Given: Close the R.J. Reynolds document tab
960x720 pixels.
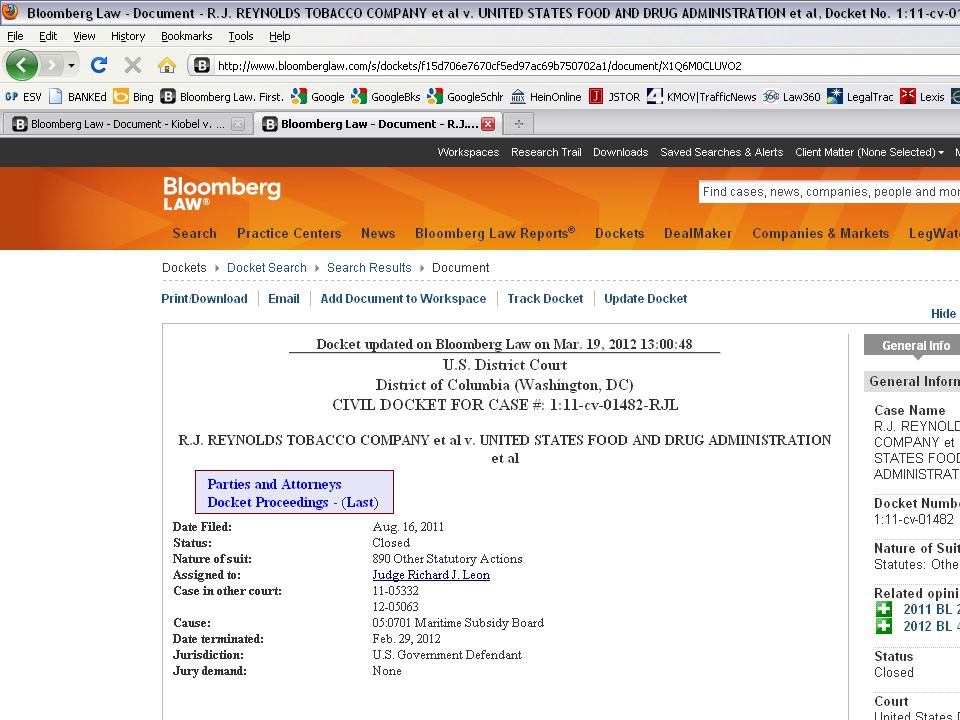Looking at the screenshot, I should point(488,124).
